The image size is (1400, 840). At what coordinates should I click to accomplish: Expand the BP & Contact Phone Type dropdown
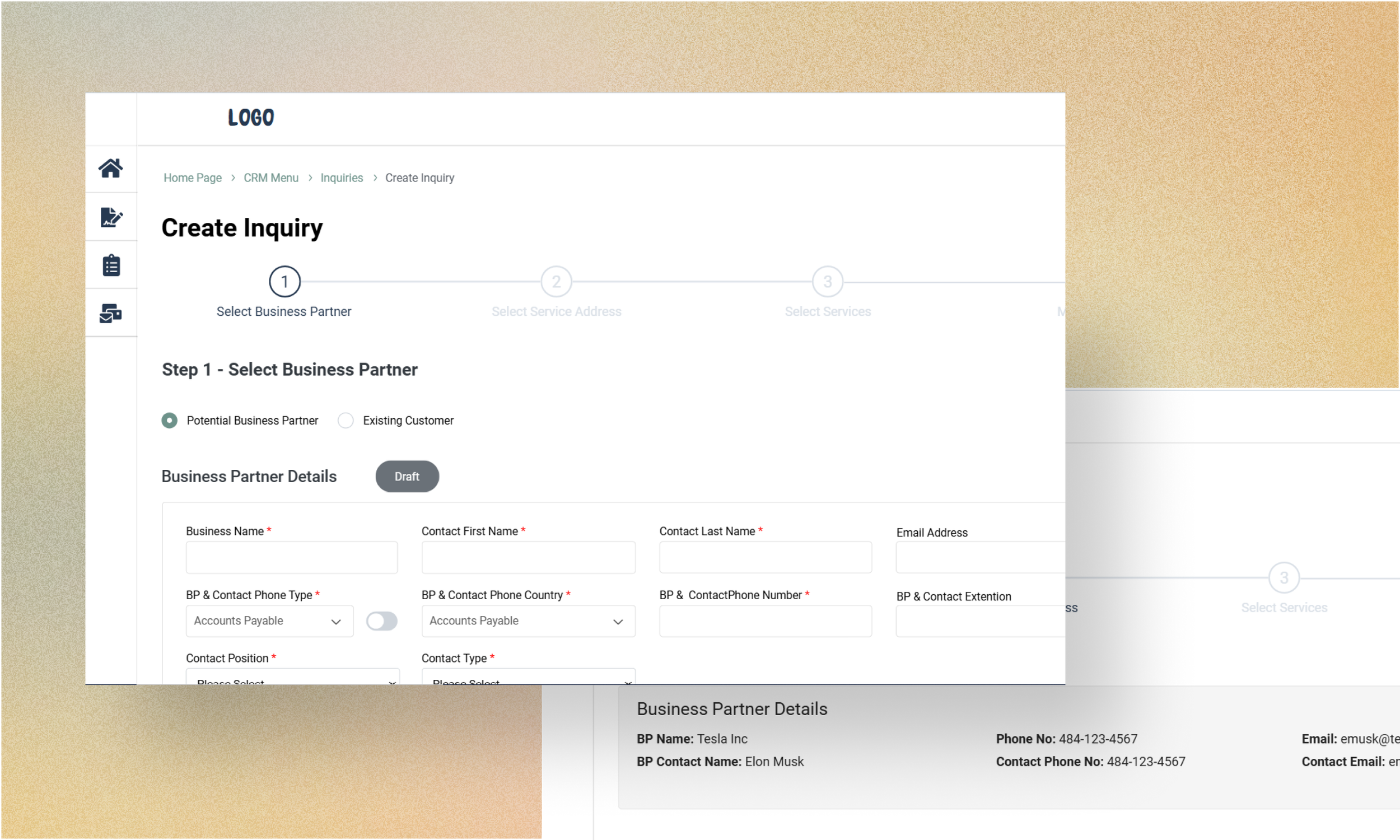point(269,621)
